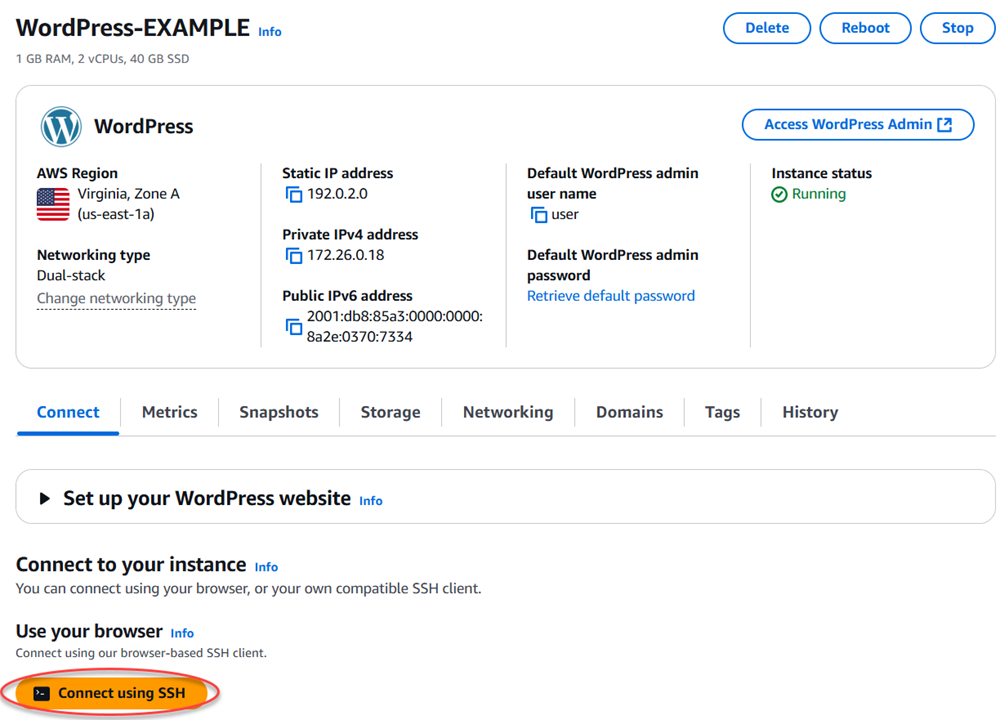Copy the Private IPv4 address
This screenshot has height=720, width=1000.
click(294, 256)
